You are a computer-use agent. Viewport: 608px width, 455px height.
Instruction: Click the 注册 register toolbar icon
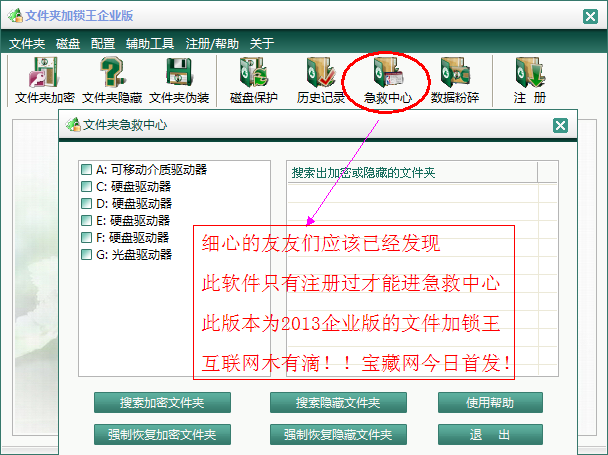(530, 81)
